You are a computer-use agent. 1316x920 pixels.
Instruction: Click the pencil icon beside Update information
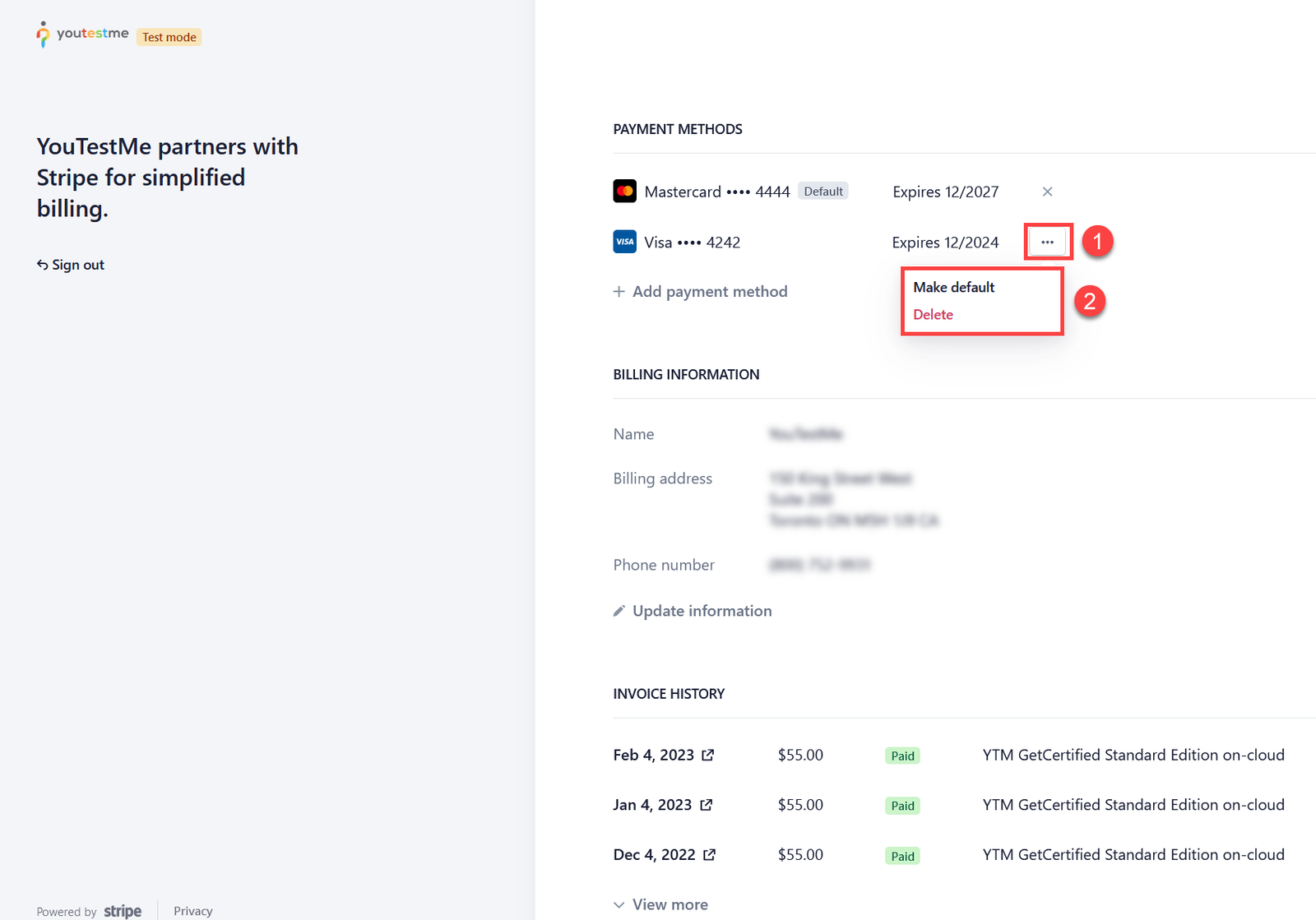coord(619,611)
